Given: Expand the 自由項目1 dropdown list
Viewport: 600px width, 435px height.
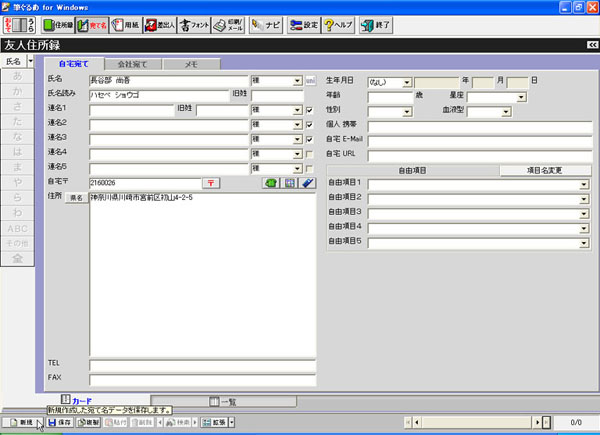Looking at the screenshot, I should coord(584,184).
